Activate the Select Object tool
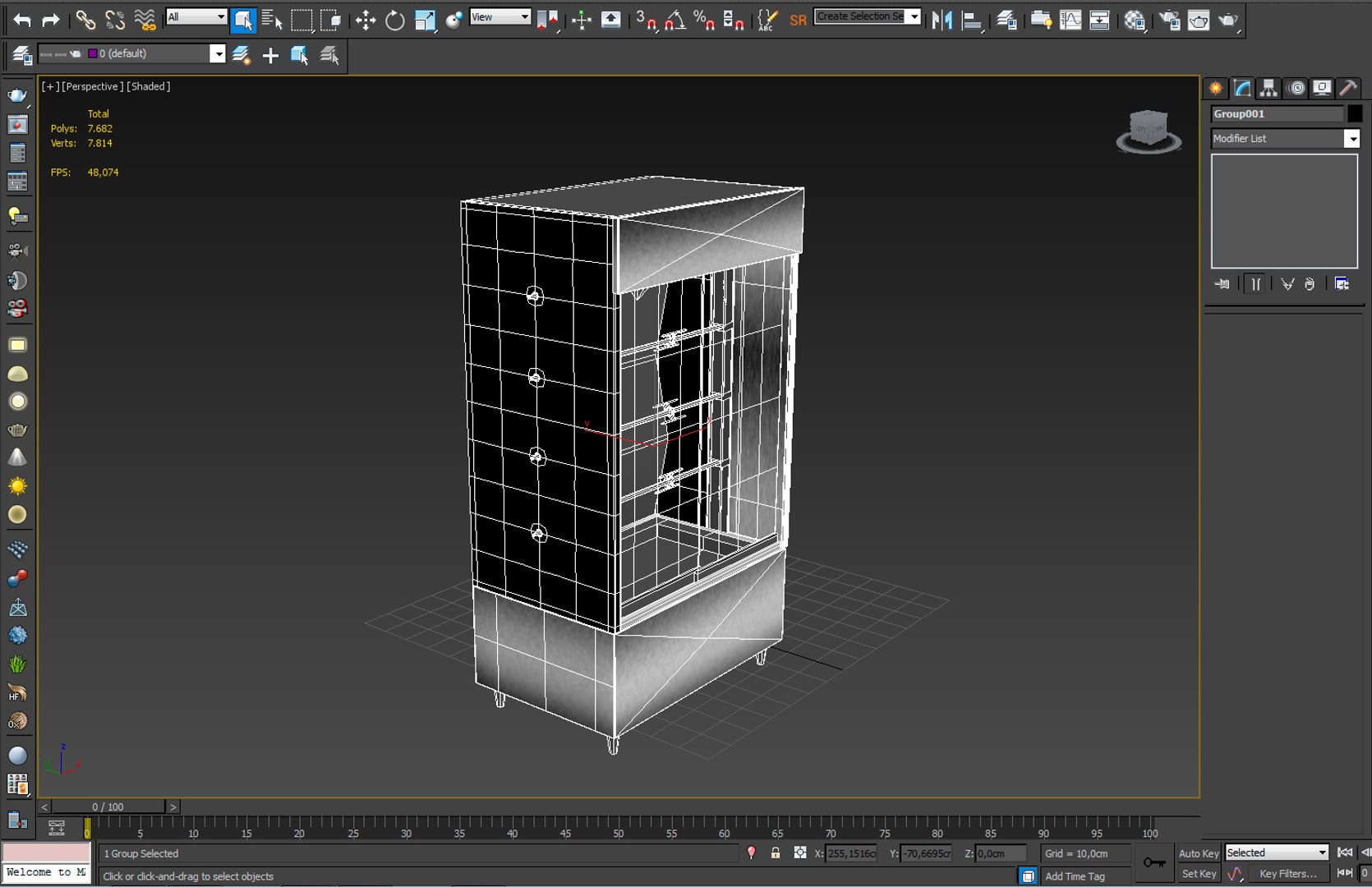This screenshot has height=887, width=1372. (243, 20)
